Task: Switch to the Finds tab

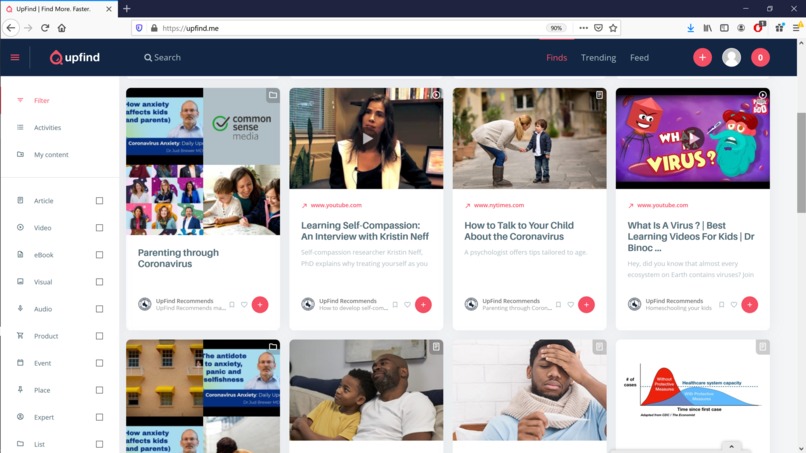Action: coord(557,58)
